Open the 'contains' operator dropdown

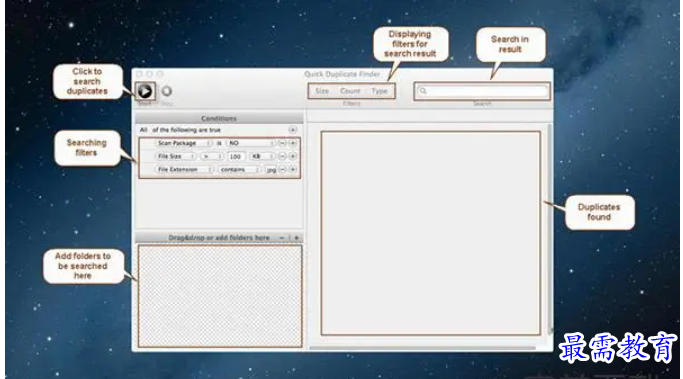coord(239,169)
